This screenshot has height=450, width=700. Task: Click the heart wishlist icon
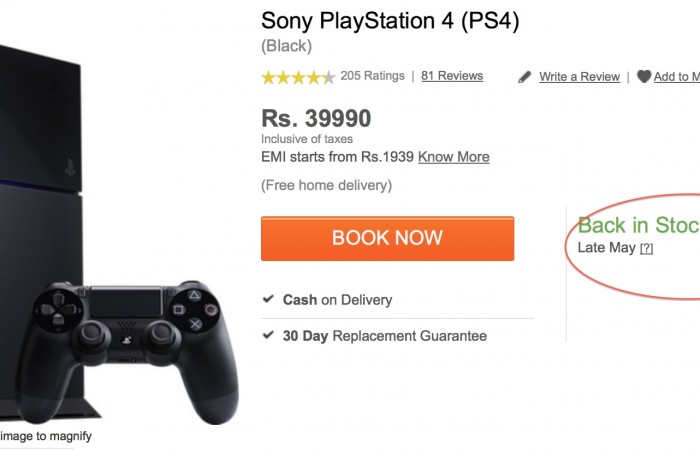pyautogui.click(x=644, y=77)
